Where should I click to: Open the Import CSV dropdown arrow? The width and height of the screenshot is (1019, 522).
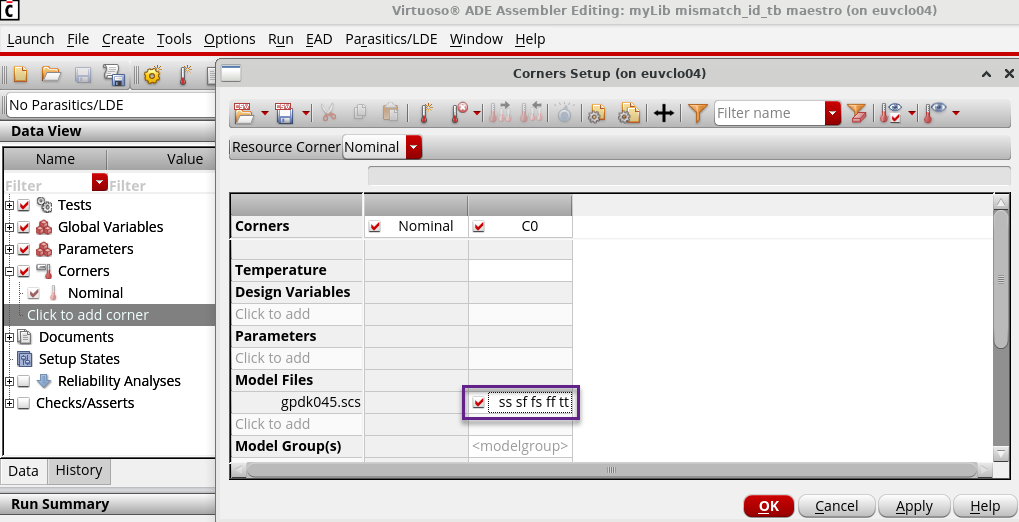click(x=264, y=114)
